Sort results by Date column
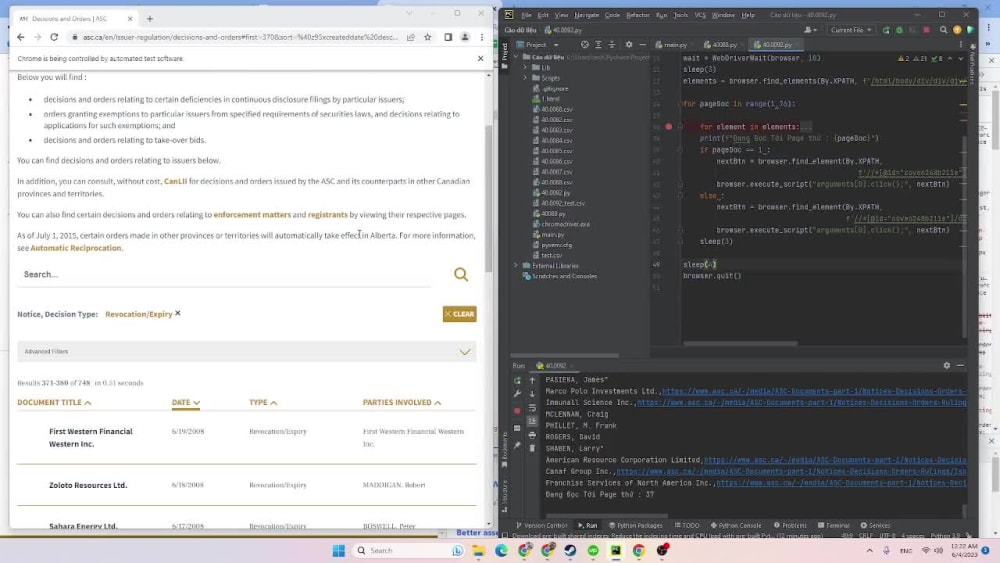Screen dimensions: 1000x563 186,402
